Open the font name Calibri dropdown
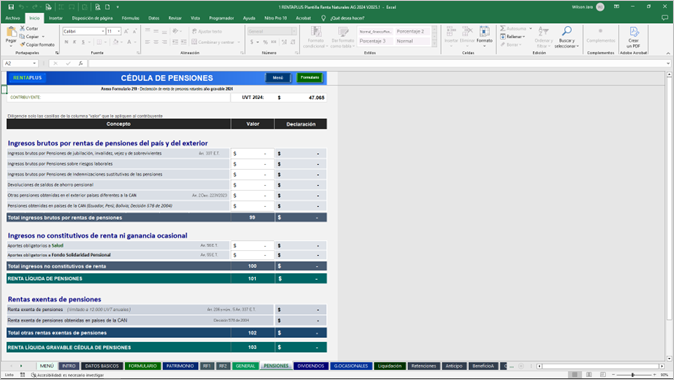The width and height of the screenshot is (674, 380). point(103,31)
